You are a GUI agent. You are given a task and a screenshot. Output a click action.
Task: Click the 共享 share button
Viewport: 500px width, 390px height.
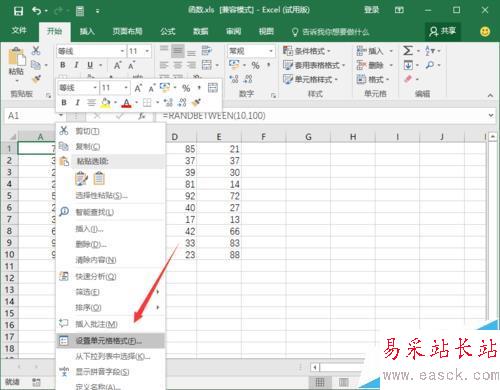click(x=443, y=31)
